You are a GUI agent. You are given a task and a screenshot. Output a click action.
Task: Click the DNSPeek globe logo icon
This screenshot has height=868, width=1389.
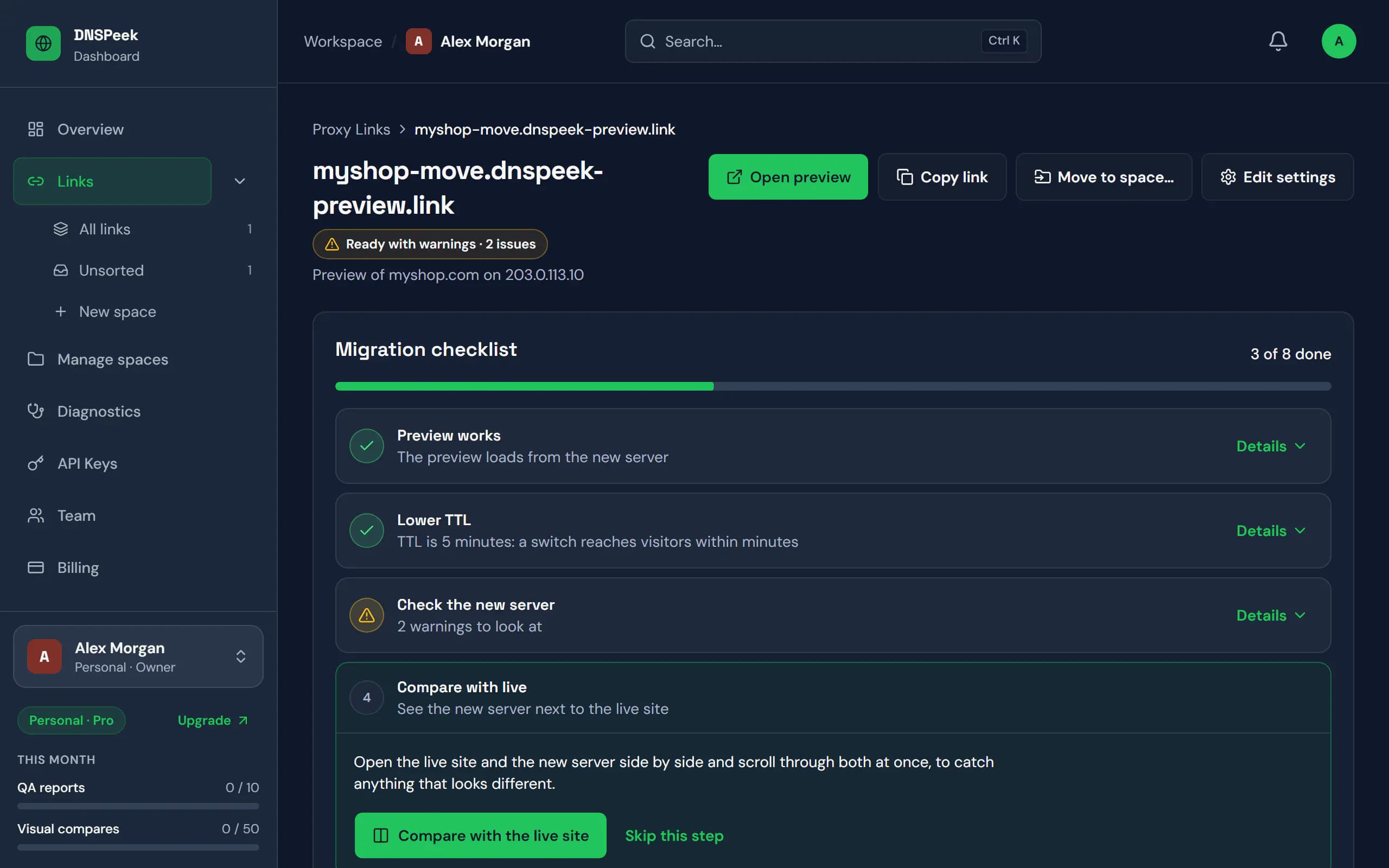click(x=43, y=43)
